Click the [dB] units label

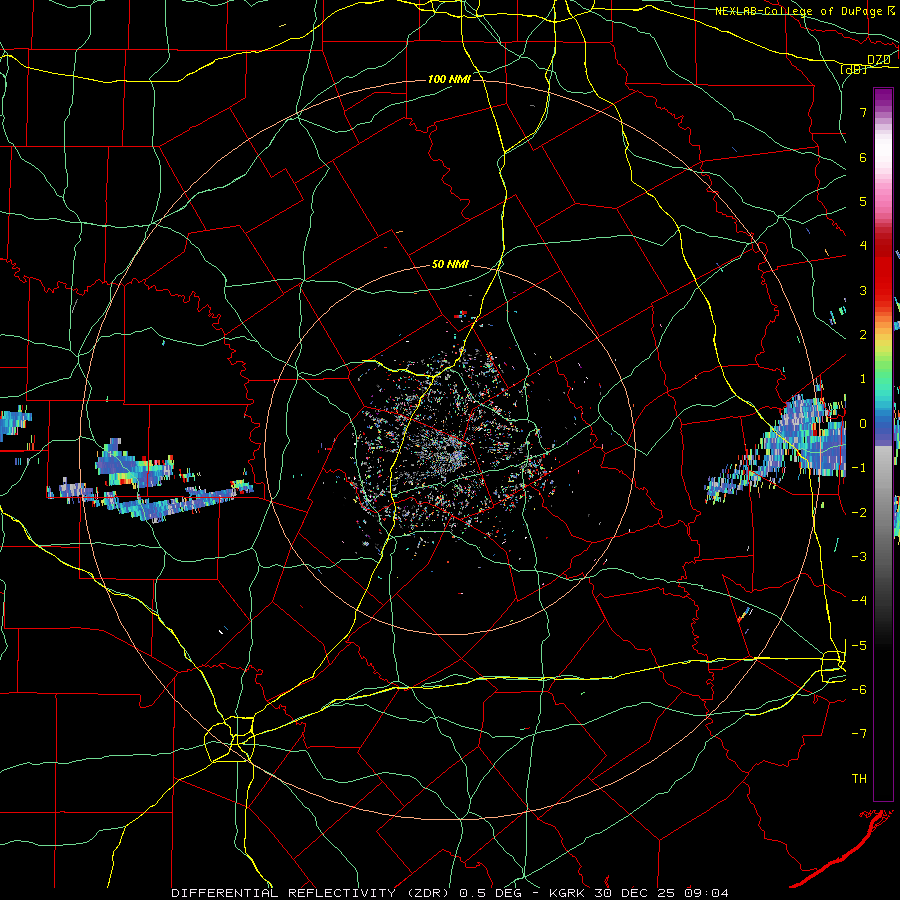854,69
